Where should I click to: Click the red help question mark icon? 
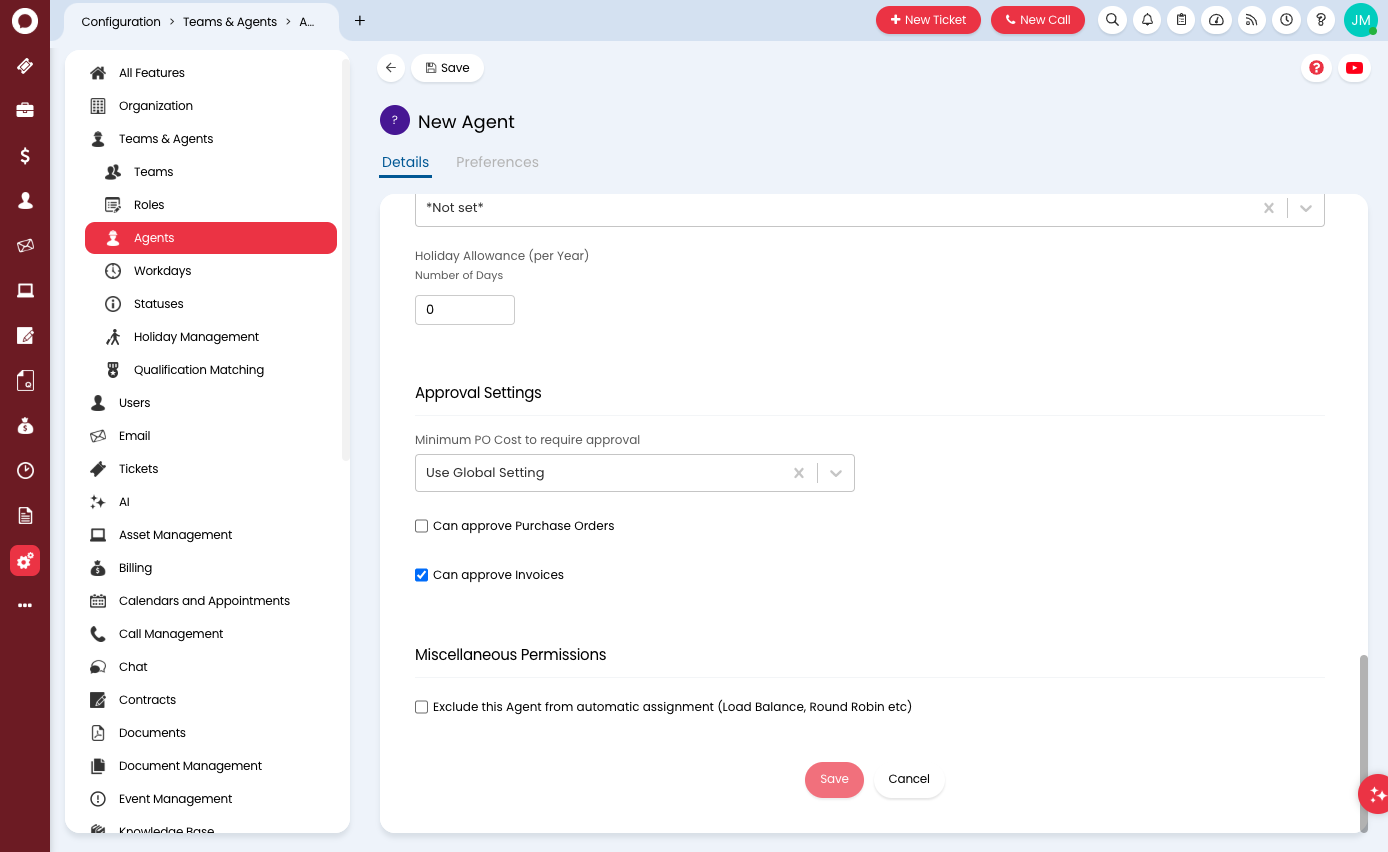[x=1316, y=68]
